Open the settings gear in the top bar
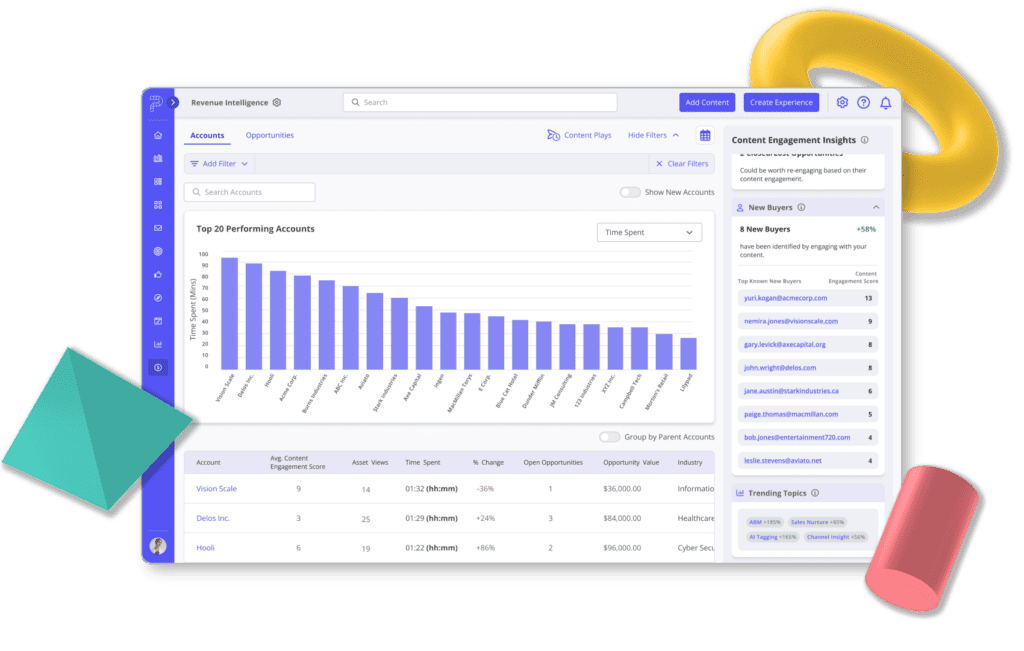This screenshot has height=651, width=1024. pyautogui.click(x=842, y=102)
